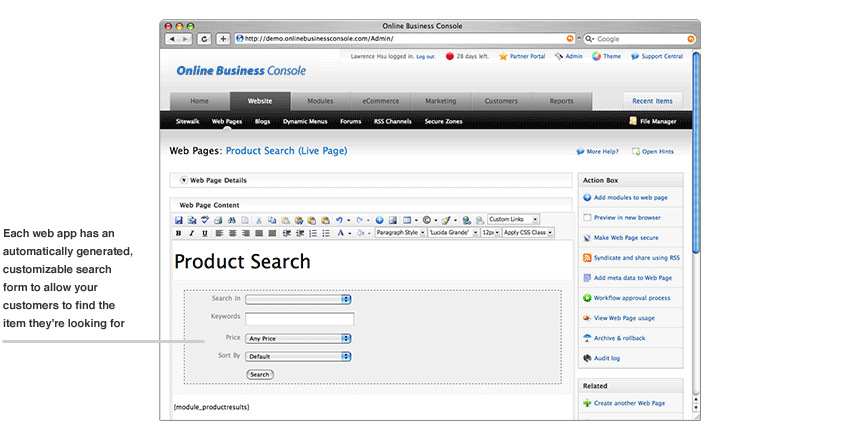Open the Custom Links dropdown

513,219
